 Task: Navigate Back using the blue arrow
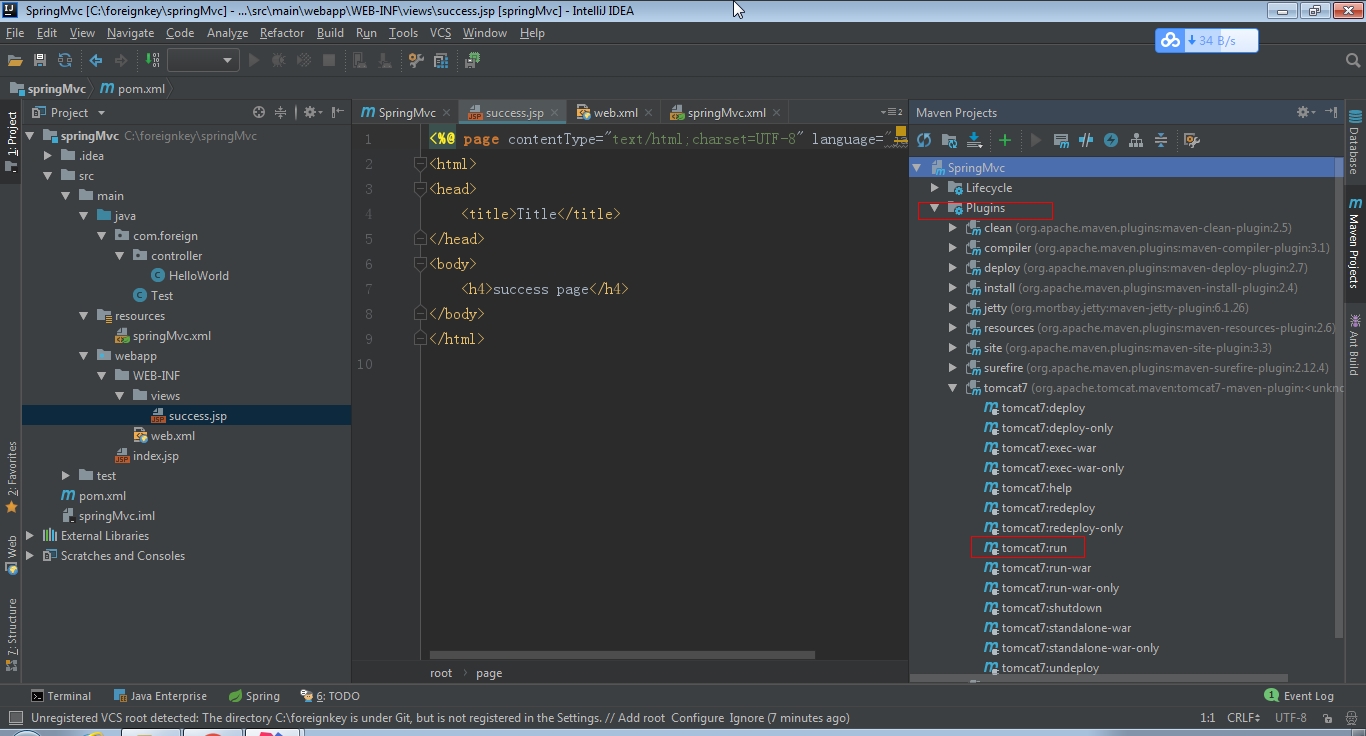point(96,60)
